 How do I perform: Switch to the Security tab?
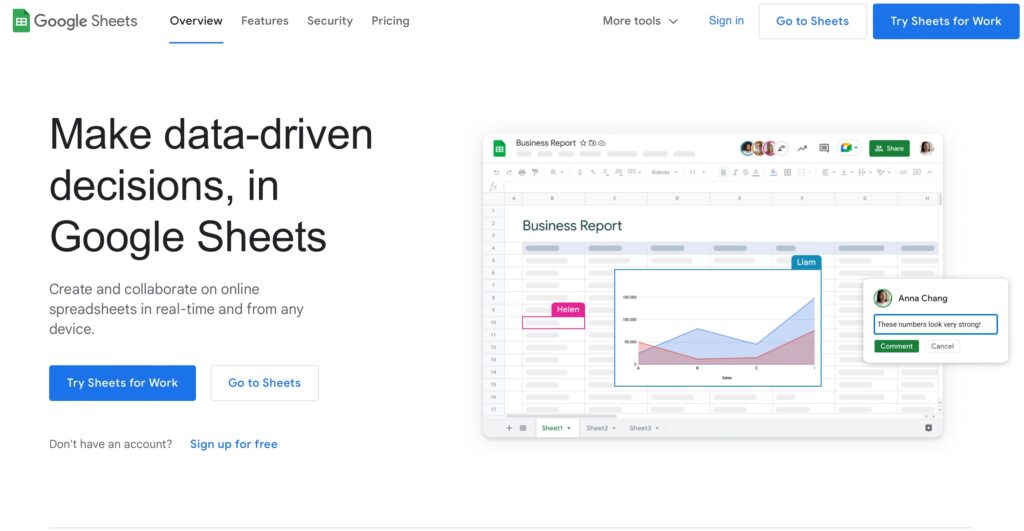[330, 21]
